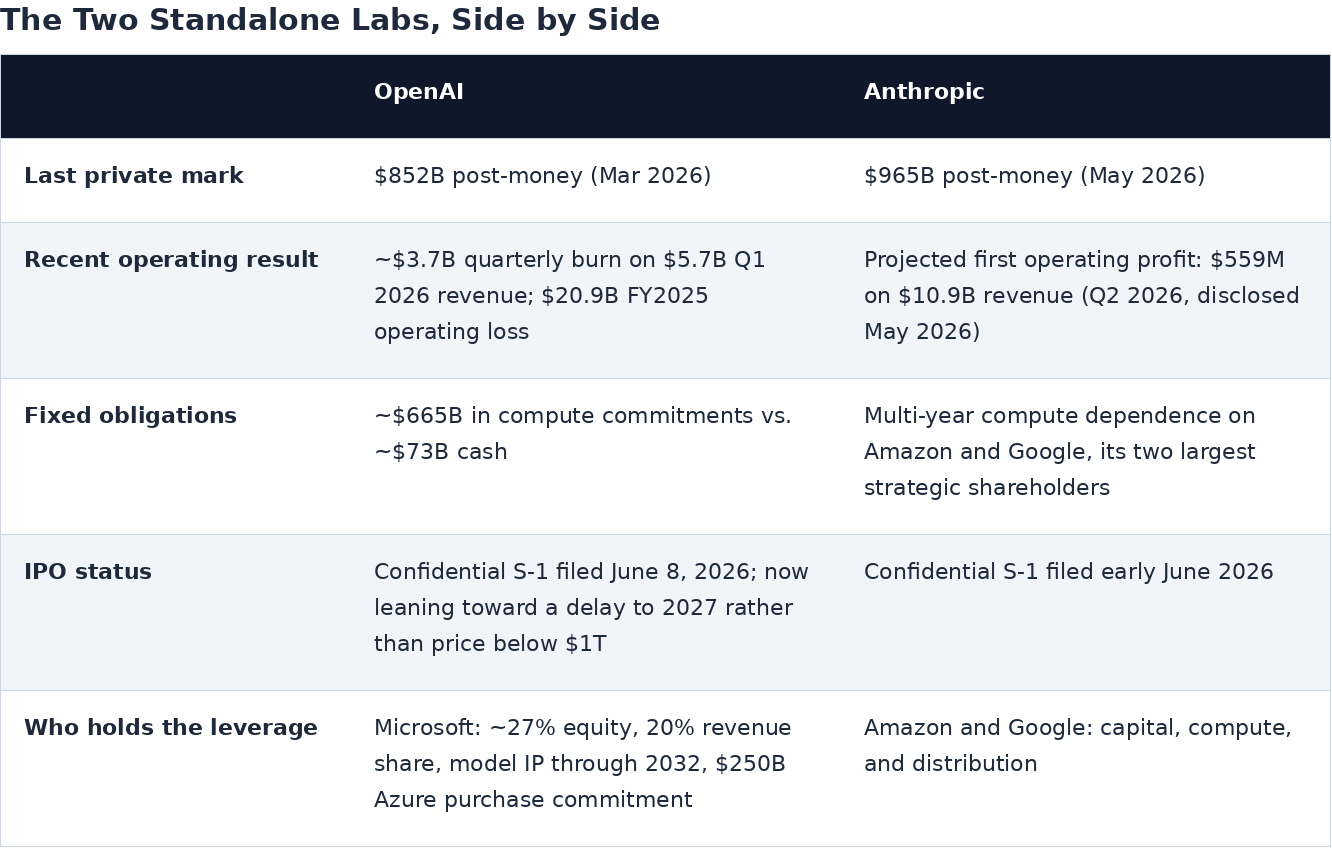The height and width of the screenshot is (850, 1332).
Task: Click the 'Who holds the leverage' row label
Action: pyautogui.click(x=171, y=728)
